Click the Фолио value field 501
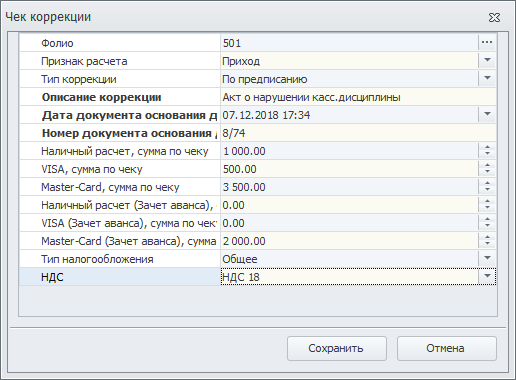 click(x=349, y=43)
